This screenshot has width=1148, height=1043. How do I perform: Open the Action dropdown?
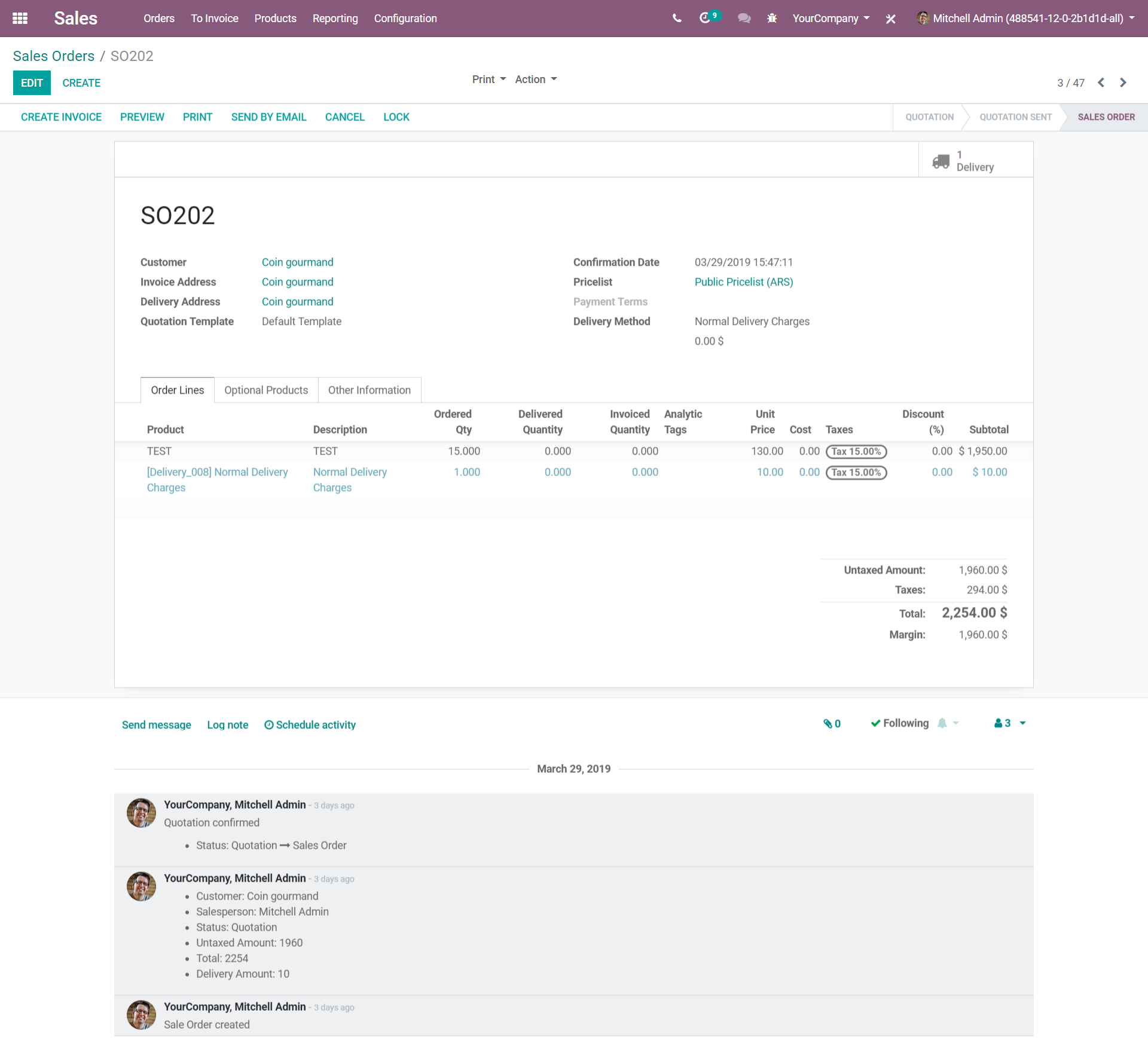tap(536, 79)
